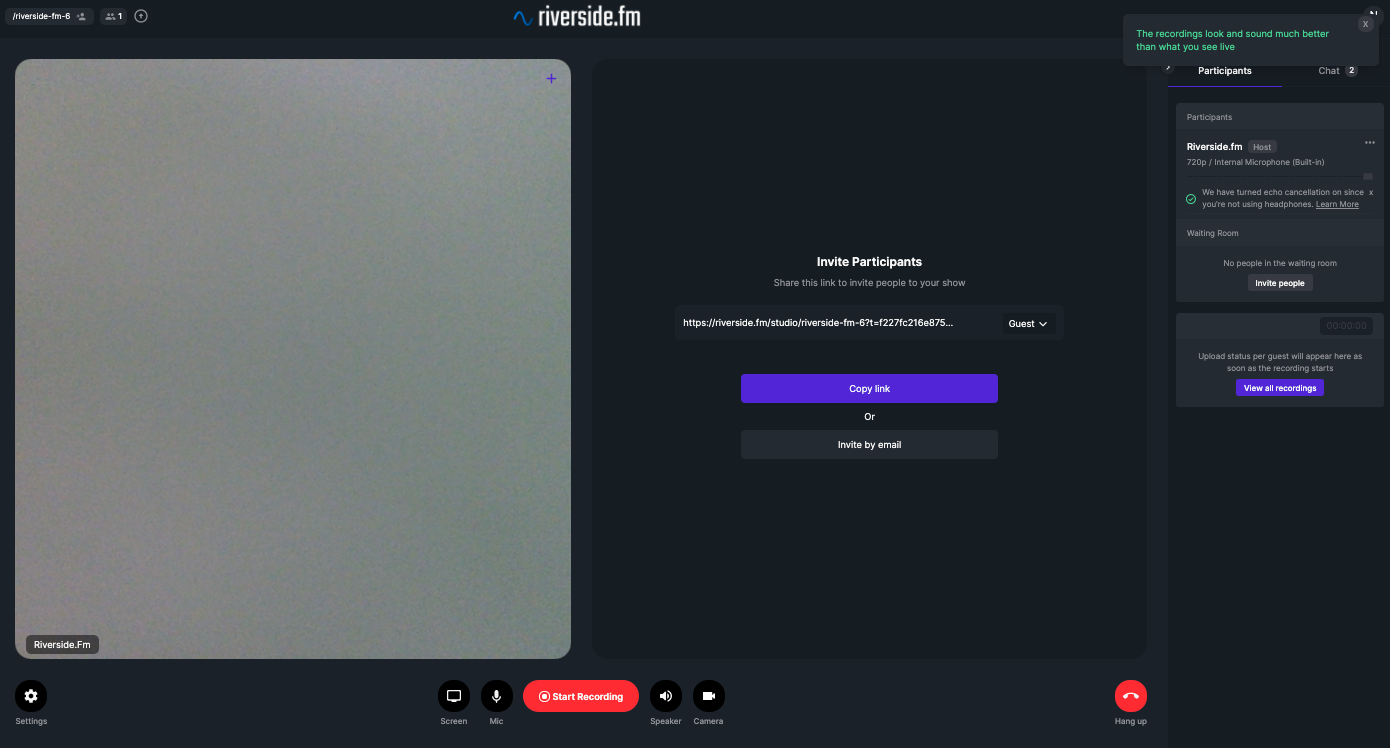1390x748 pixels.
Task: Click Invite by email button
Action: [869, 445]
